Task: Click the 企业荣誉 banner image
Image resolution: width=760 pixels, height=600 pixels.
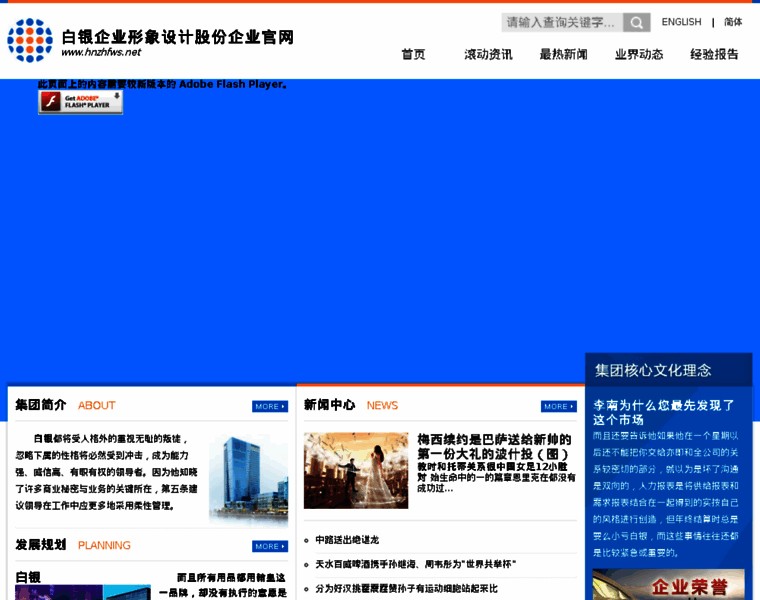Action: click(668, 584)
